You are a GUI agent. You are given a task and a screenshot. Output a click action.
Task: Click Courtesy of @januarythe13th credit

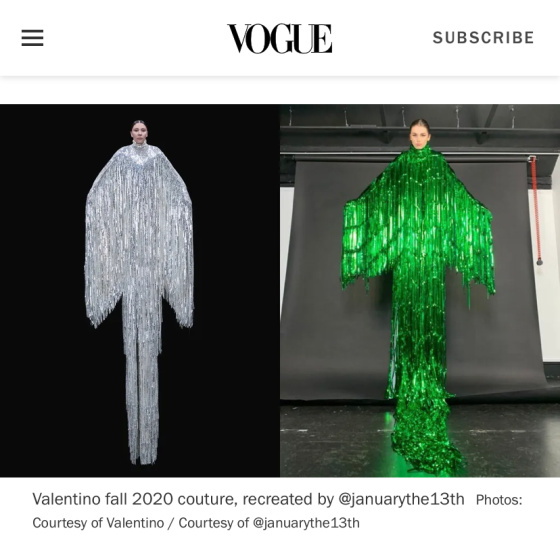coord(269,523)
